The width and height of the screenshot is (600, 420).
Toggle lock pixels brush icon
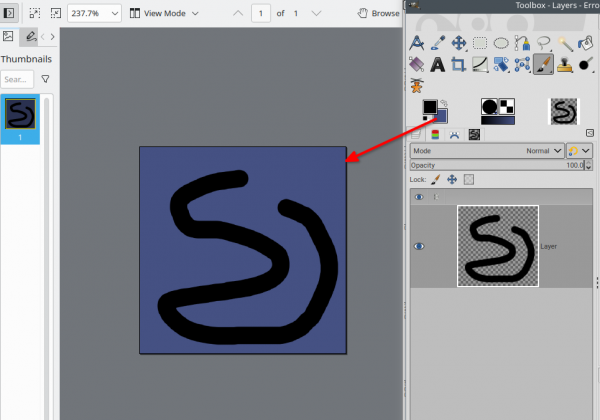436,179
